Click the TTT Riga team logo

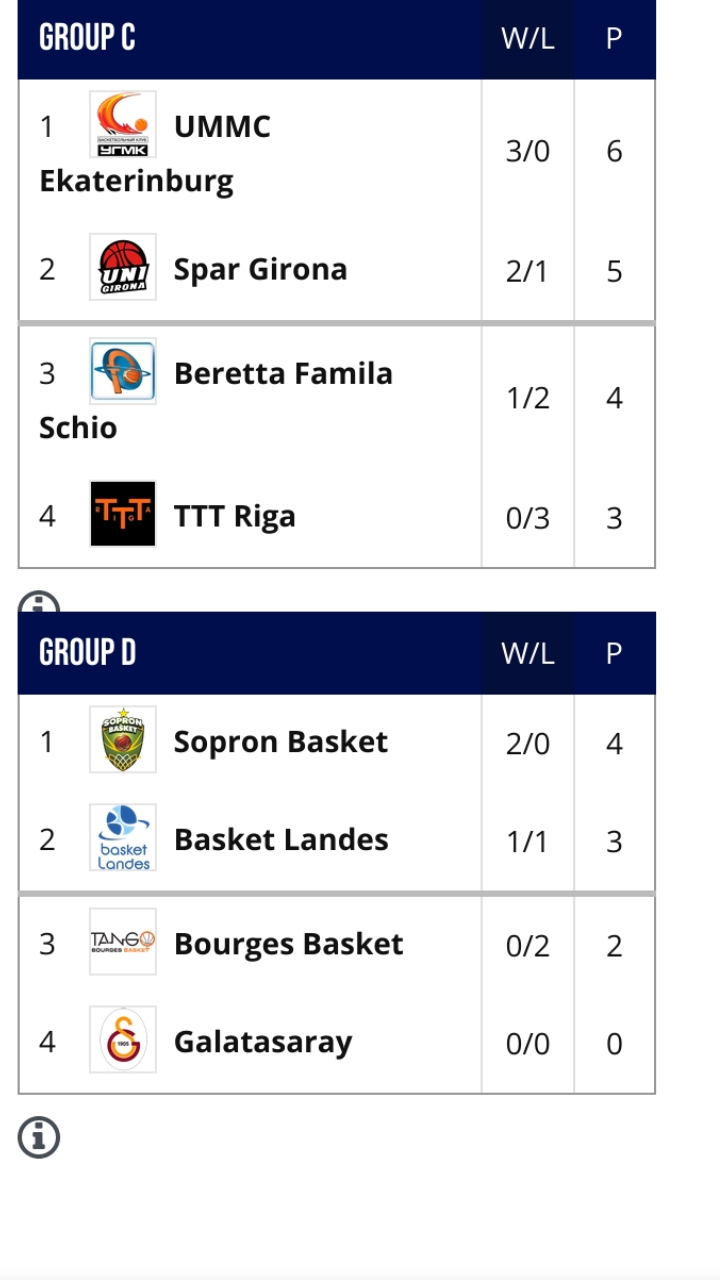123,514
